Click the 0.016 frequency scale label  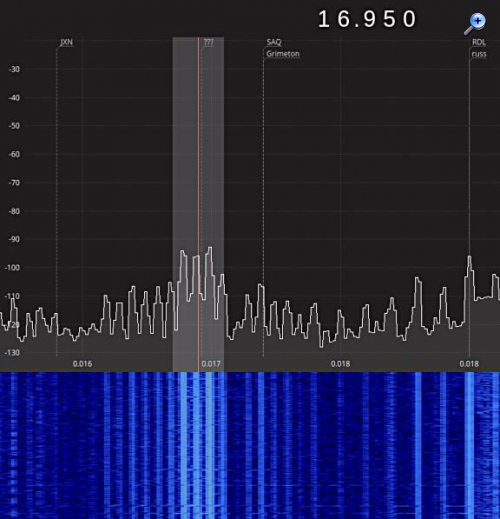tap(82, 364)
